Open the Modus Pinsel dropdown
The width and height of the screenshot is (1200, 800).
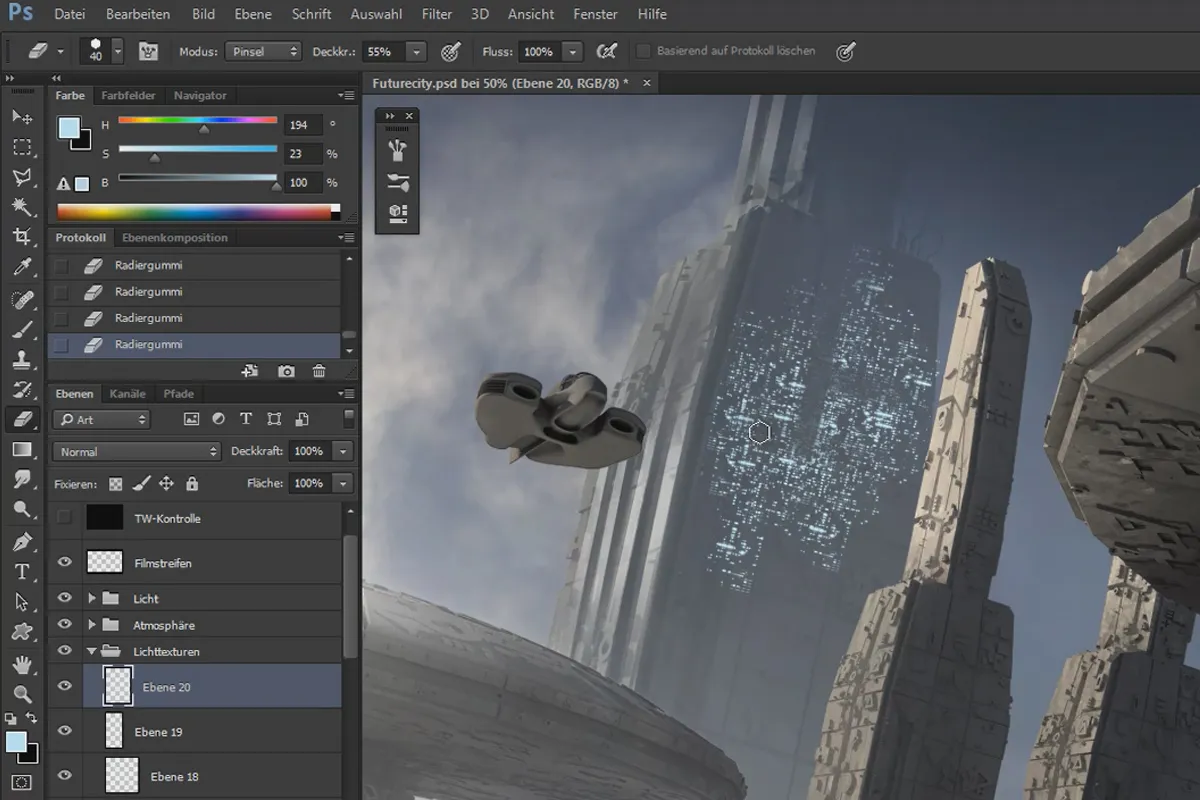click(x=264, y=51)
